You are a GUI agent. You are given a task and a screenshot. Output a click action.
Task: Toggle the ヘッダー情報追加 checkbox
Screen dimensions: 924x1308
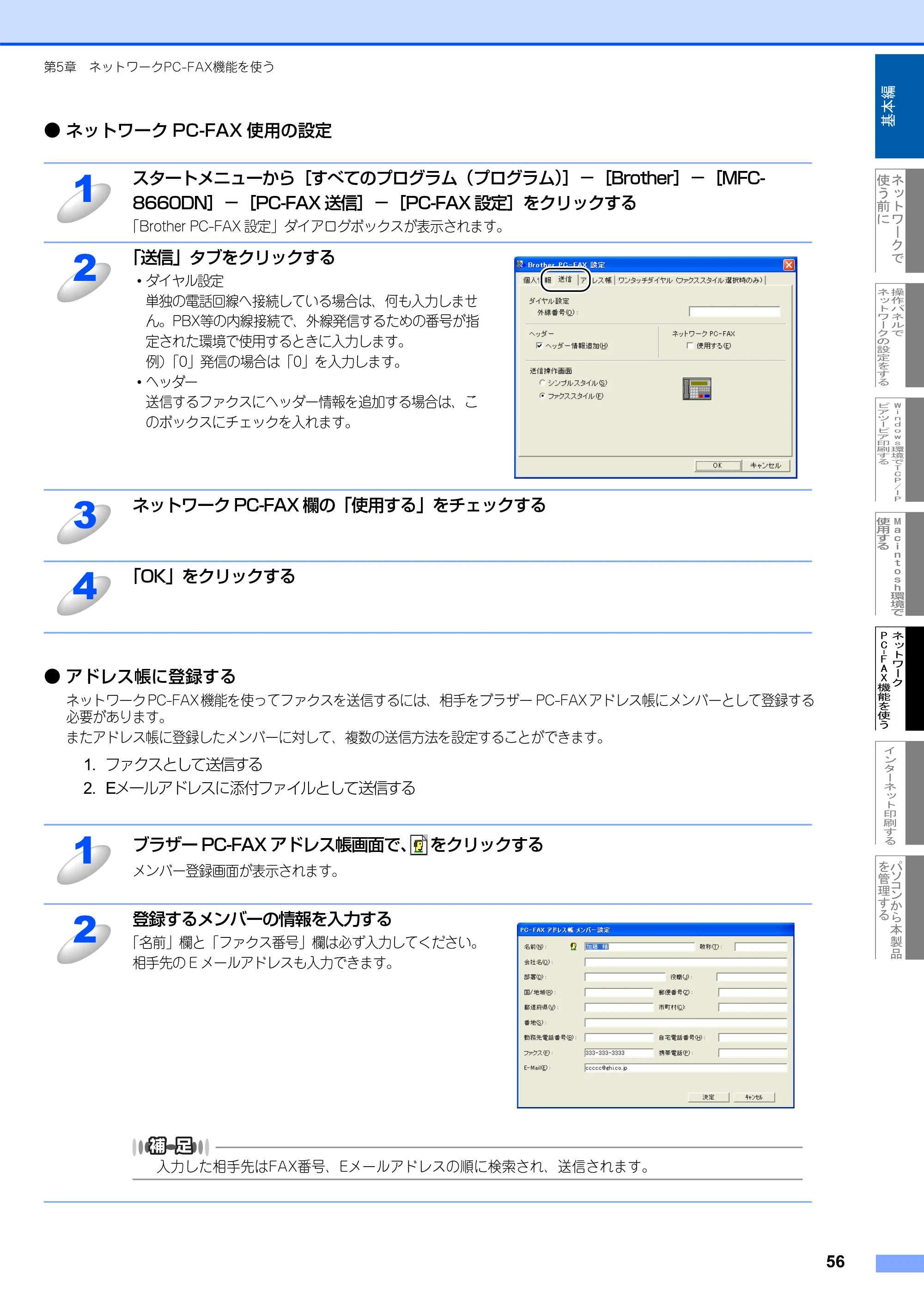pos(539,346)
